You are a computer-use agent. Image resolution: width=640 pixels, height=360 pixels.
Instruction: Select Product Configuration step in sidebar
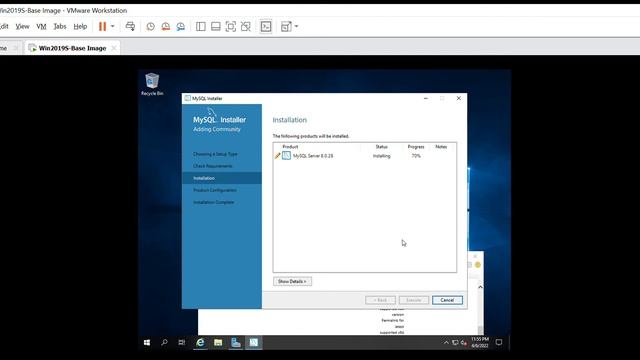pos(215,190)
